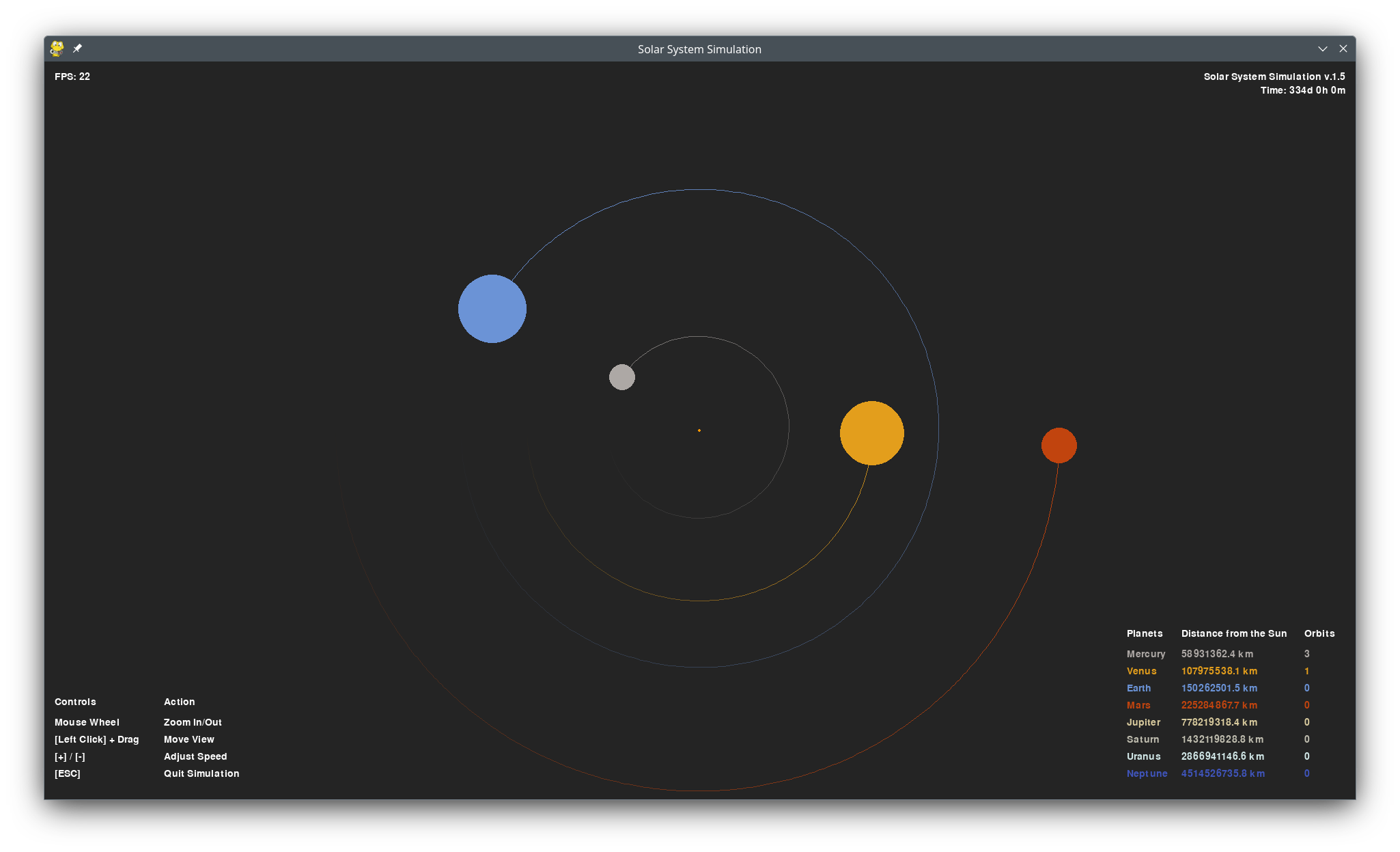Click the gray Mercury planet circle
Screen dimensions: 1400x852
621,377
